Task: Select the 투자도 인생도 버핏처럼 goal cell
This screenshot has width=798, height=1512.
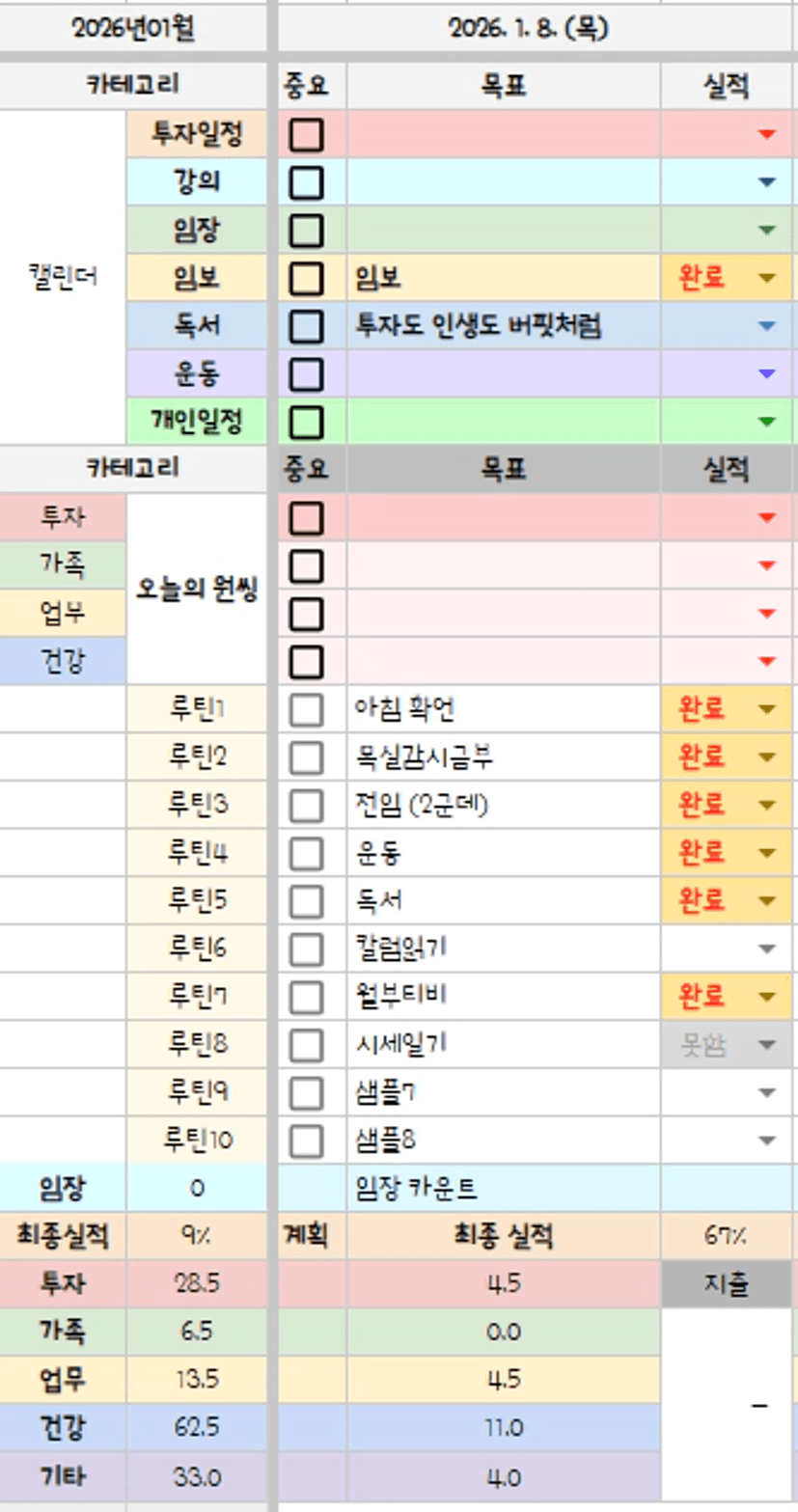Action: click(x=480, y=326)
